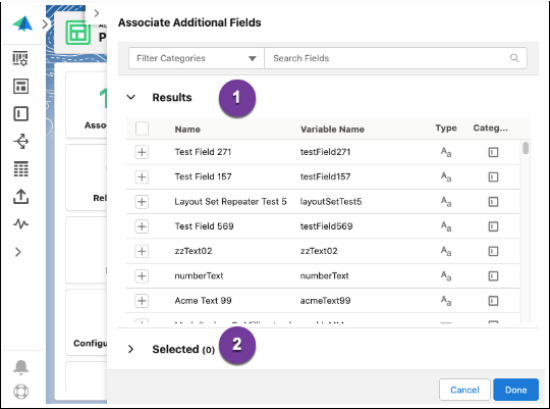Collapse the Results section
This screenshot has height=409, width=550.
click(x=131, y=97)
